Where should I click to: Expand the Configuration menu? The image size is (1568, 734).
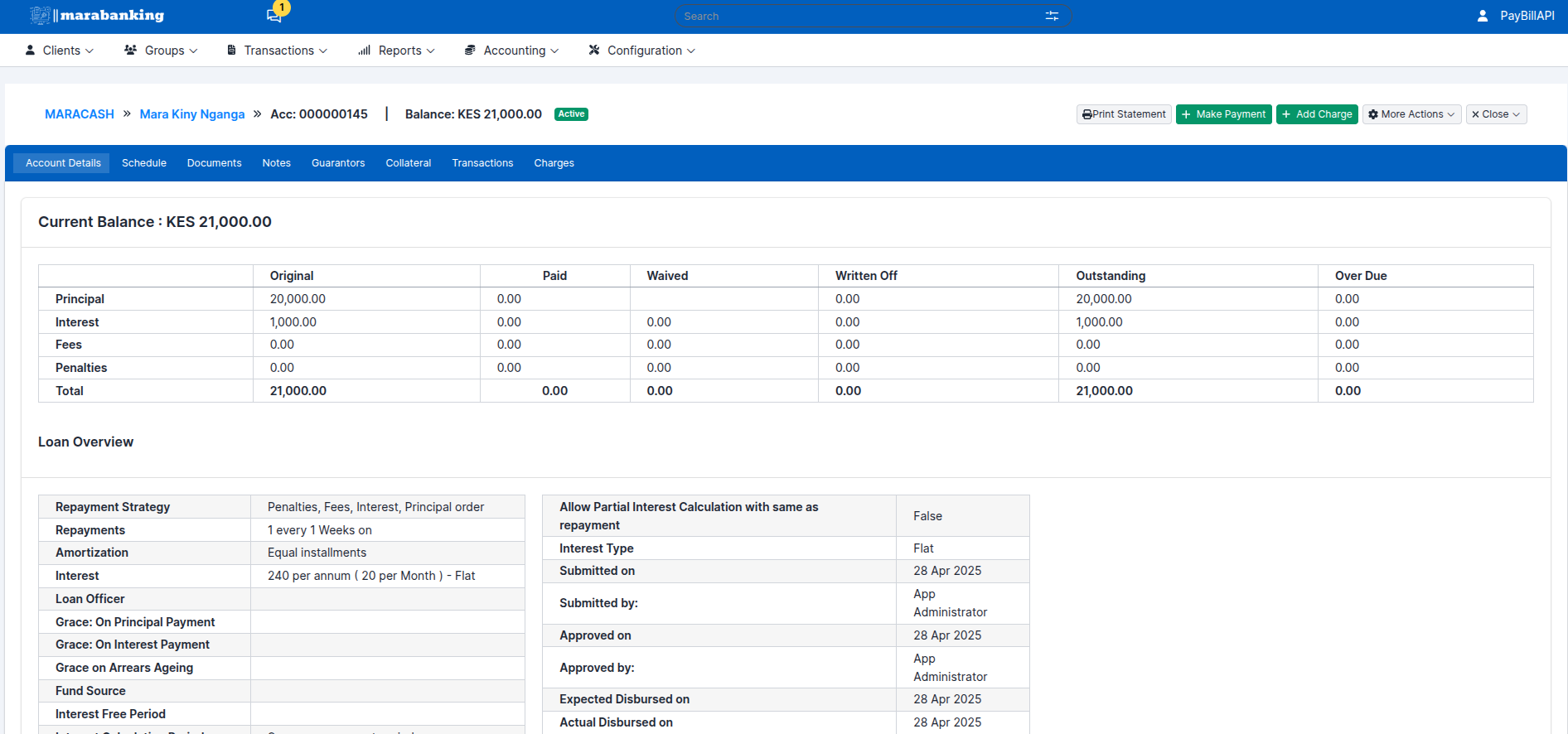click(x=642, y=51)
